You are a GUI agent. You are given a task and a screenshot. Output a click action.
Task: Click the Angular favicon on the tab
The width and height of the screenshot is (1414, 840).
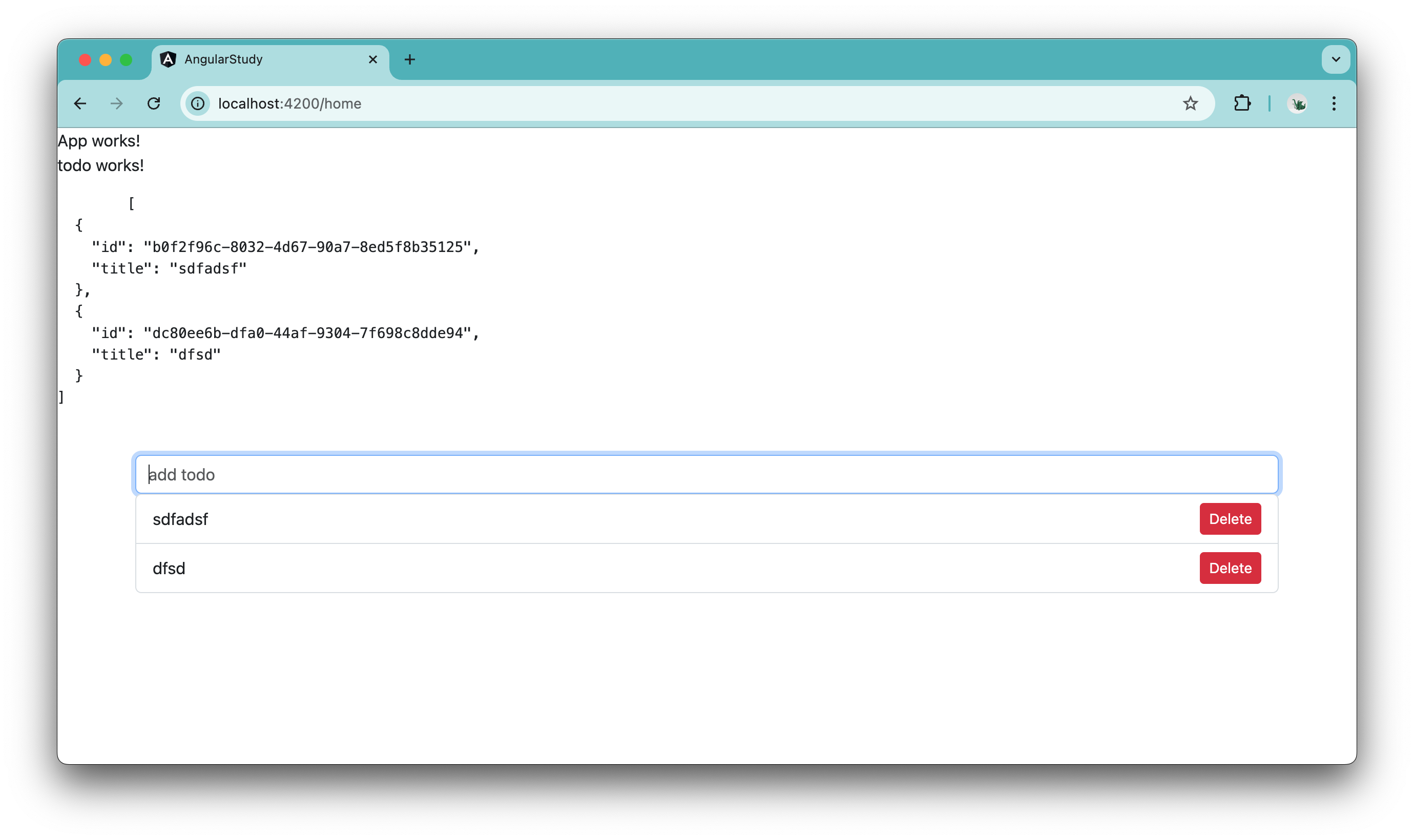click(x=168, y=59)
